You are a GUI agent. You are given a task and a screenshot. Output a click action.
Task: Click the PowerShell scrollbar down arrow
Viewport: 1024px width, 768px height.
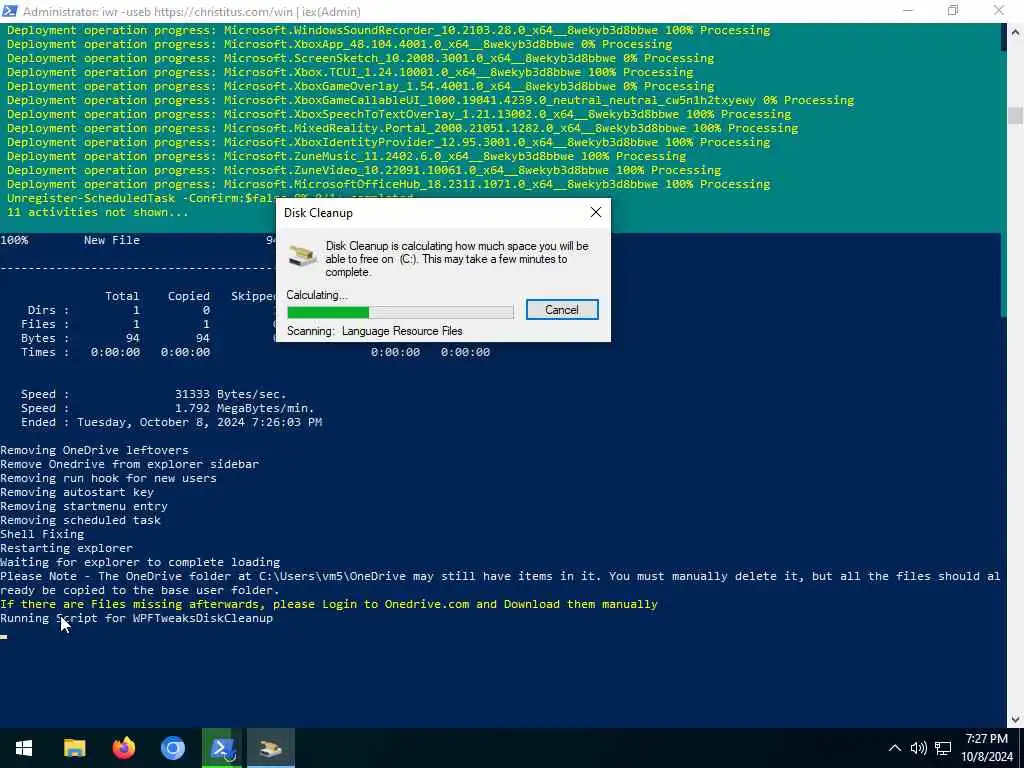(x=1016, y=720)
